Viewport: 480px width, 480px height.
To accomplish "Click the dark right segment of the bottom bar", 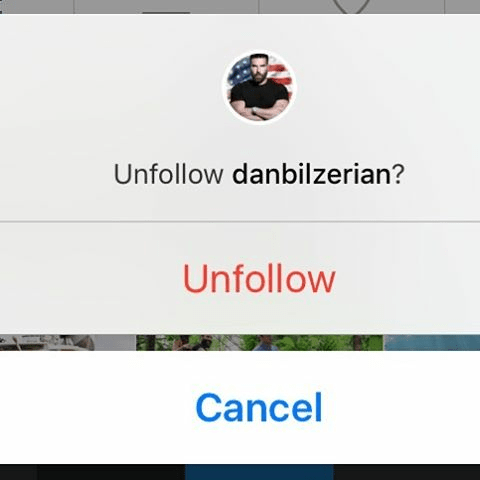I will [x=407, y=472].
